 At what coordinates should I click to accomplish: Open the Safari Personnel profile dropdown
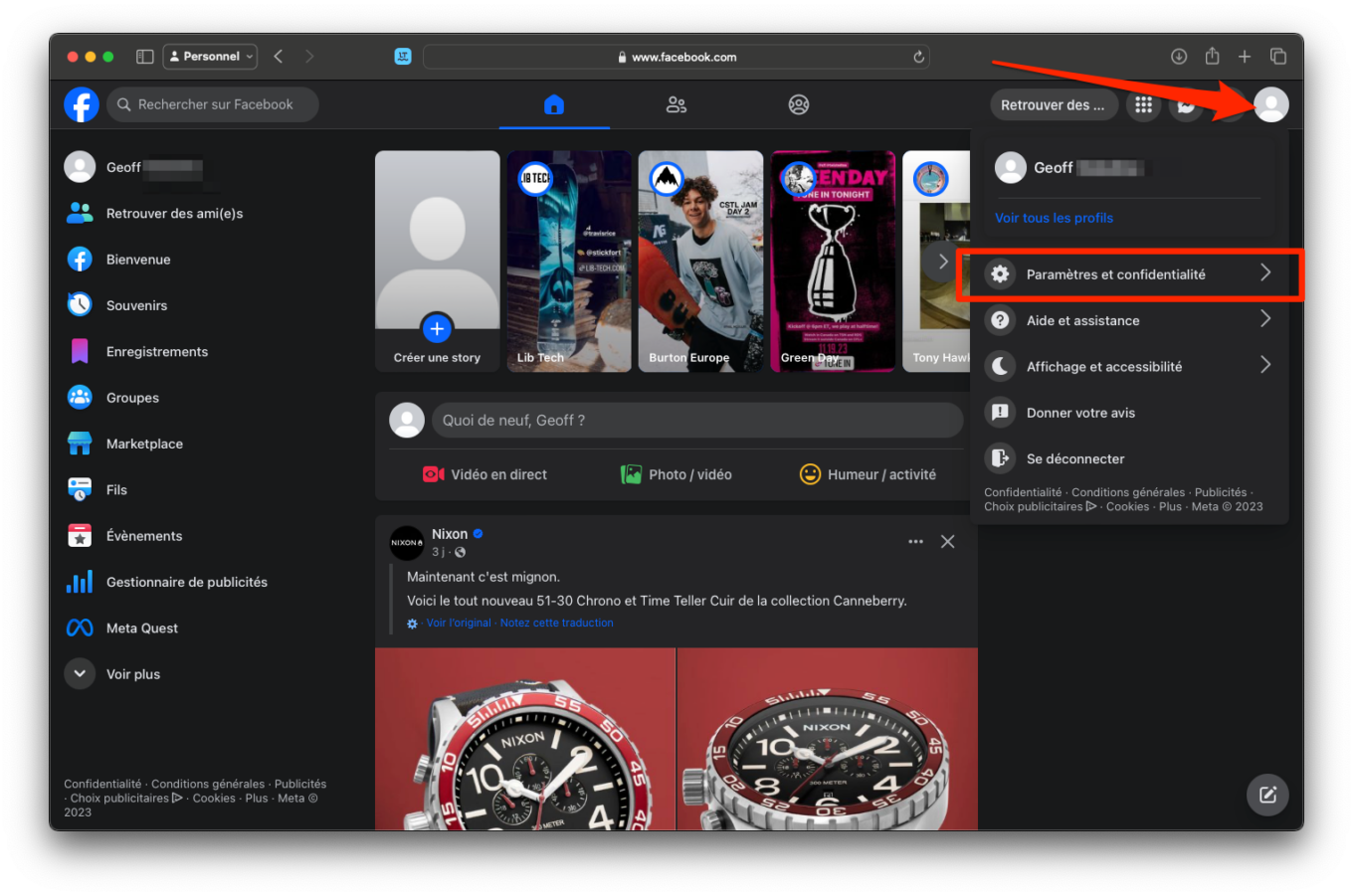[210, 57]
